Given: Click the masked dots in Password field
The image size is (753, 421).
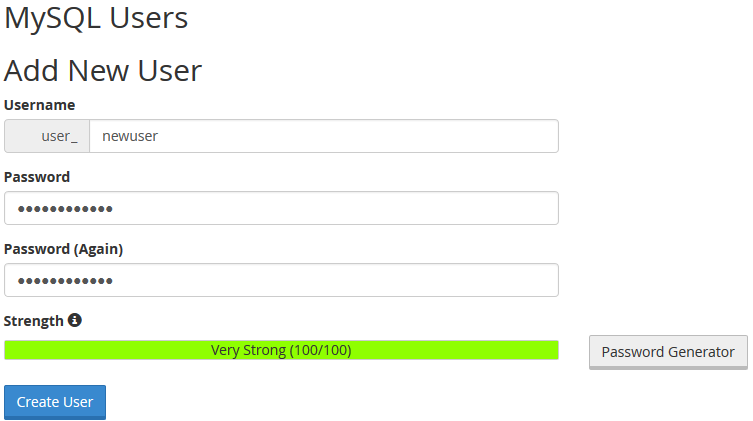Looking at the screenshot, I should click(65, 209).
